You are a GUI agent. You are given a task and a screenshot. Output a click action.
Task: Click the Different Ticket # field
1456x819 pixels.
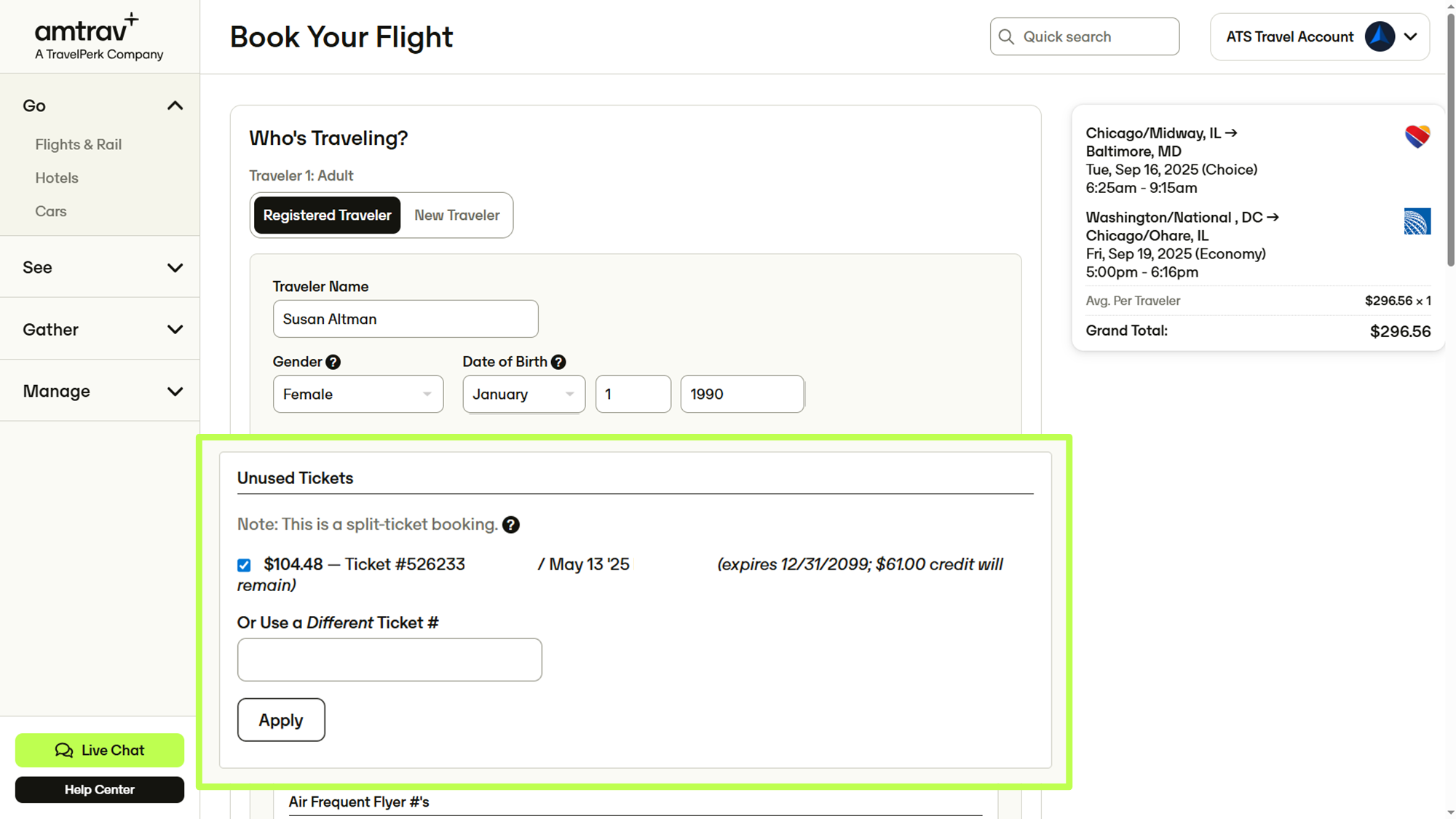(x=389, y=660)
